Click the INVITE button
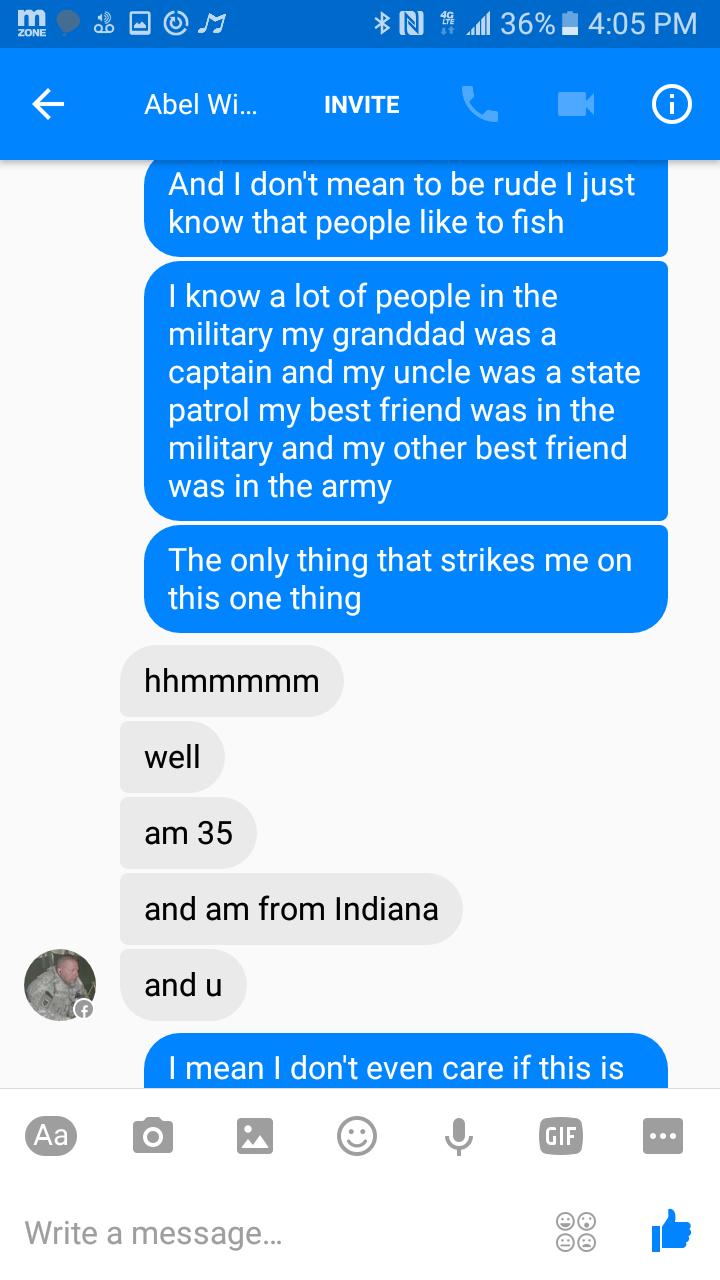Viewport: 720px width, 1280px height. pos(362,105)
